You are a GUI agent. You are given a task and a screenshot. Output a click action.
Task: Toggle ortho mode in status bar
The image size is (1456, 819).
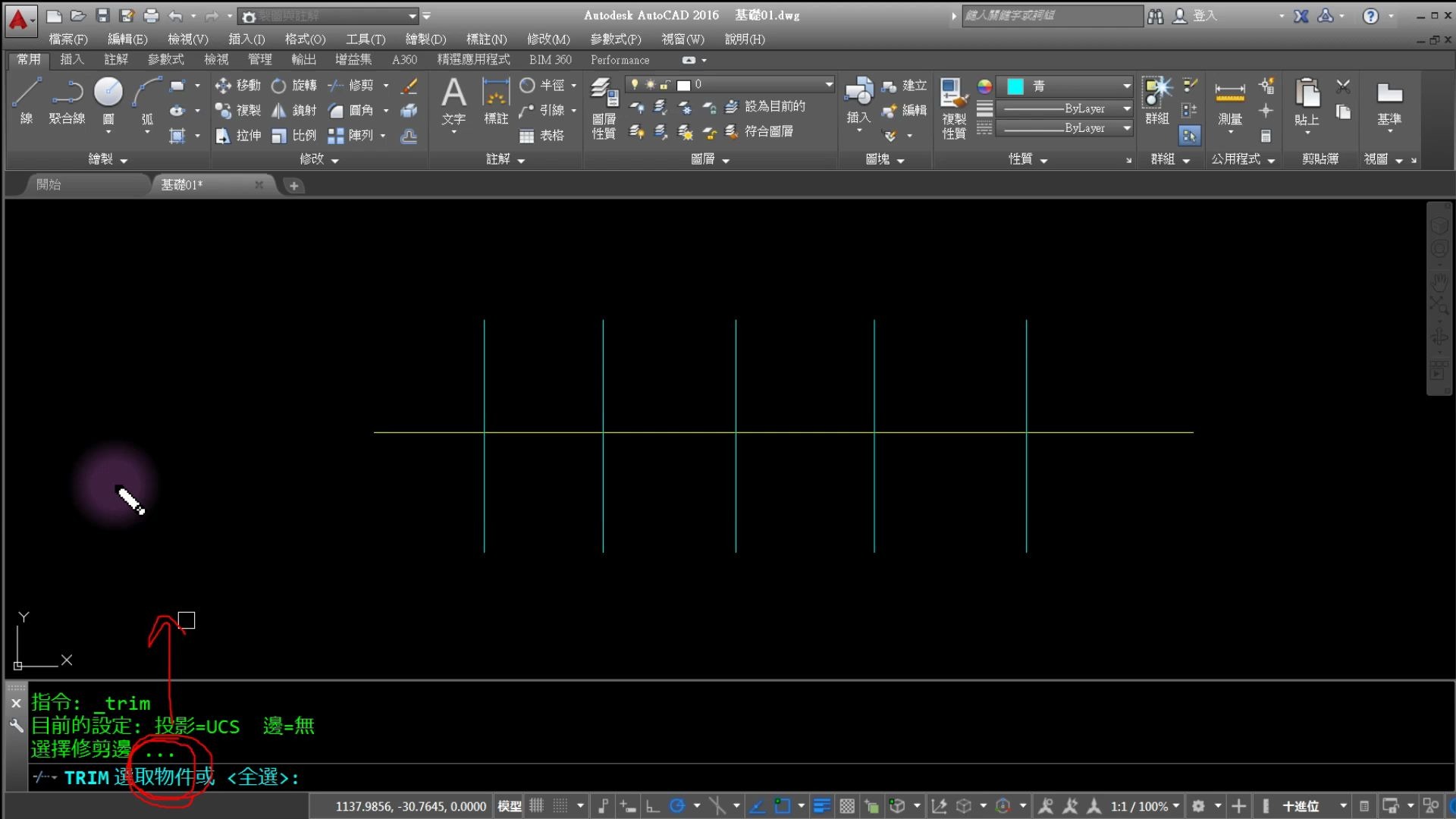[652, 806]
